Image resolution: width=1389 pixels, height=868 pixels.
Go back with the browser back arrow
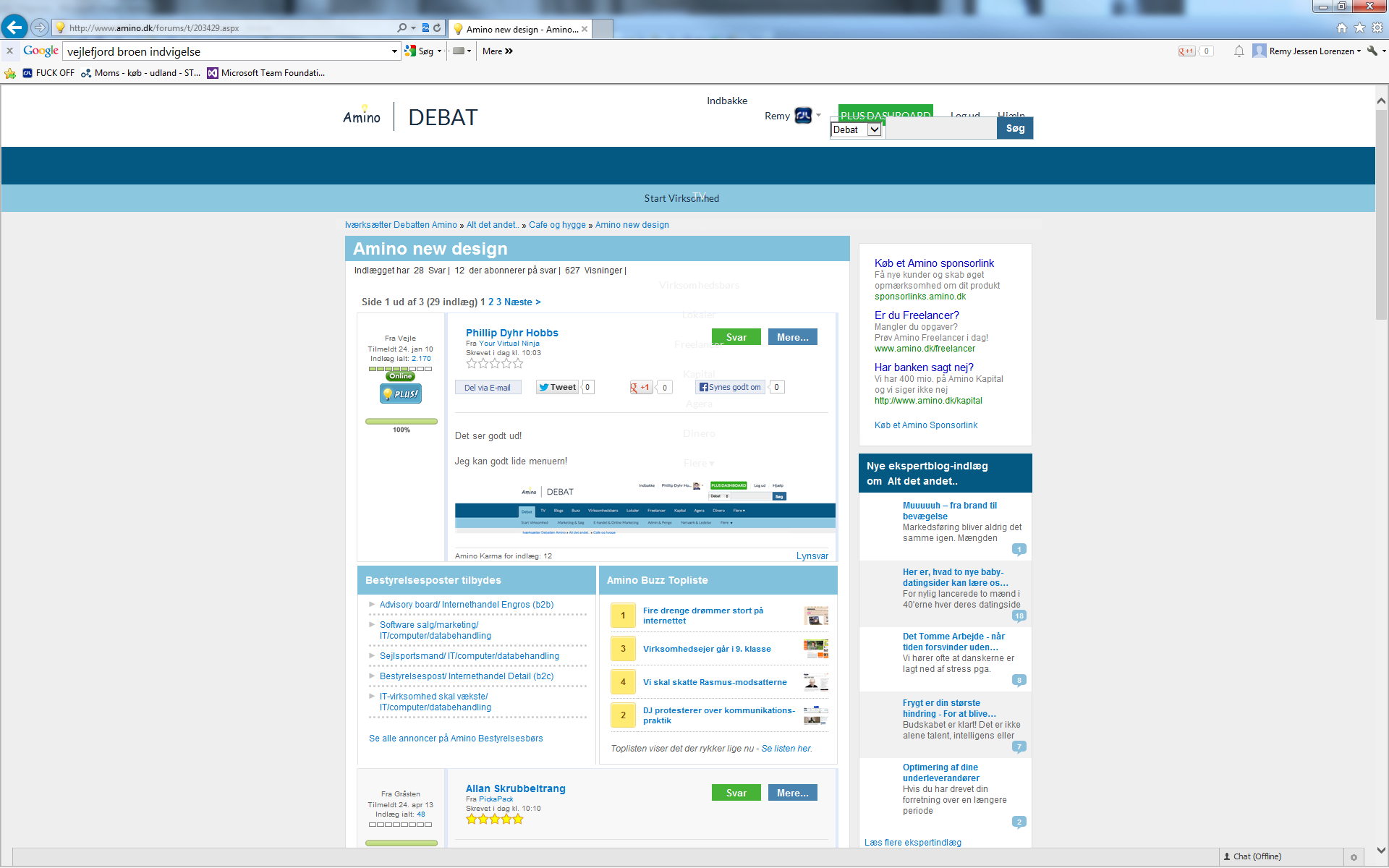click(x=14, y=27)
